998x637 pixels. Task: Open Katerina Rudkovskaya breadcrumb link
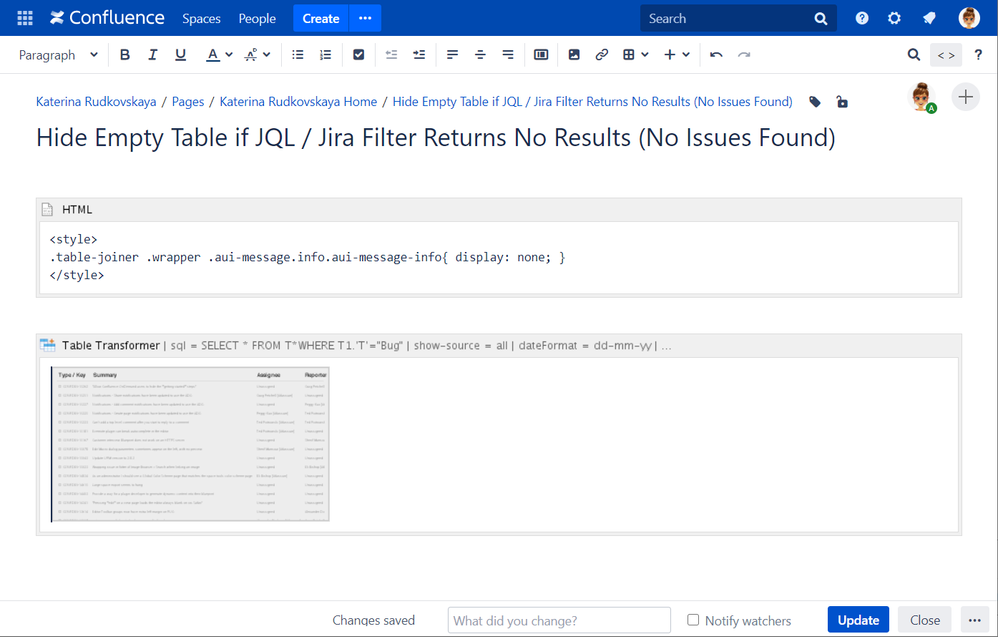[x=96, y=102]
